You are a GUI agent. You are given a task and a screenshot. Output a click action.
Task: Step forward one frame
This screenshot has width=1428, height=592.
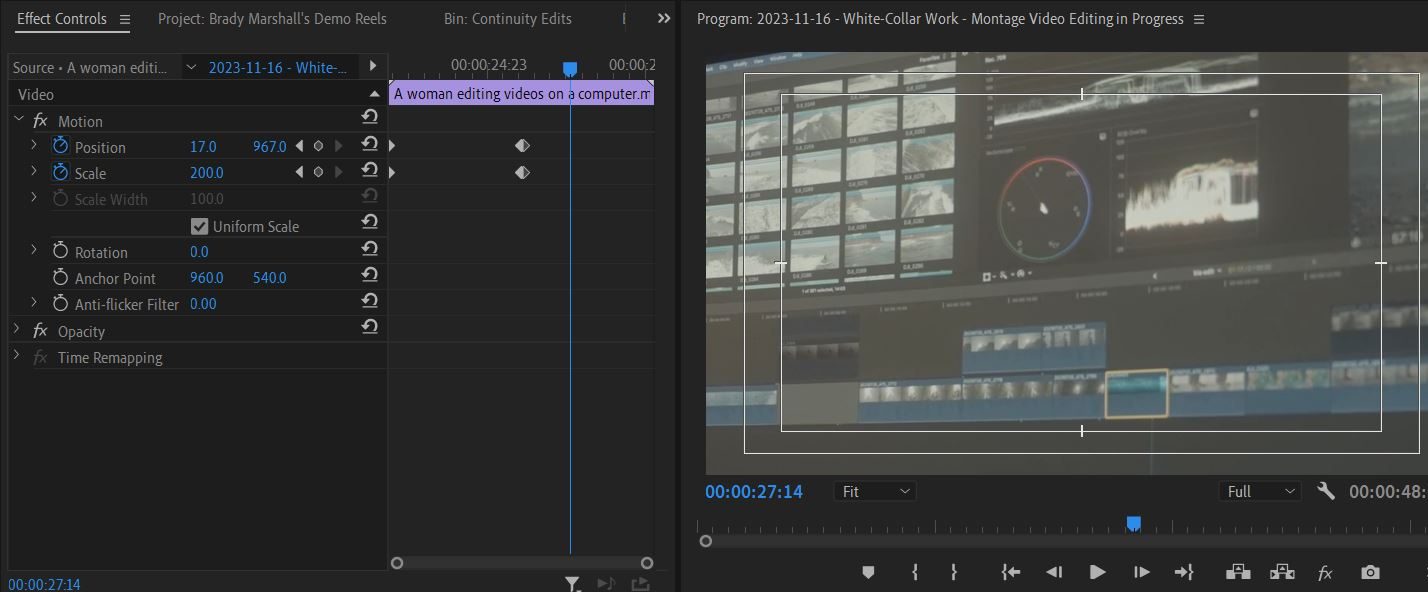(x=1141, y=572)
